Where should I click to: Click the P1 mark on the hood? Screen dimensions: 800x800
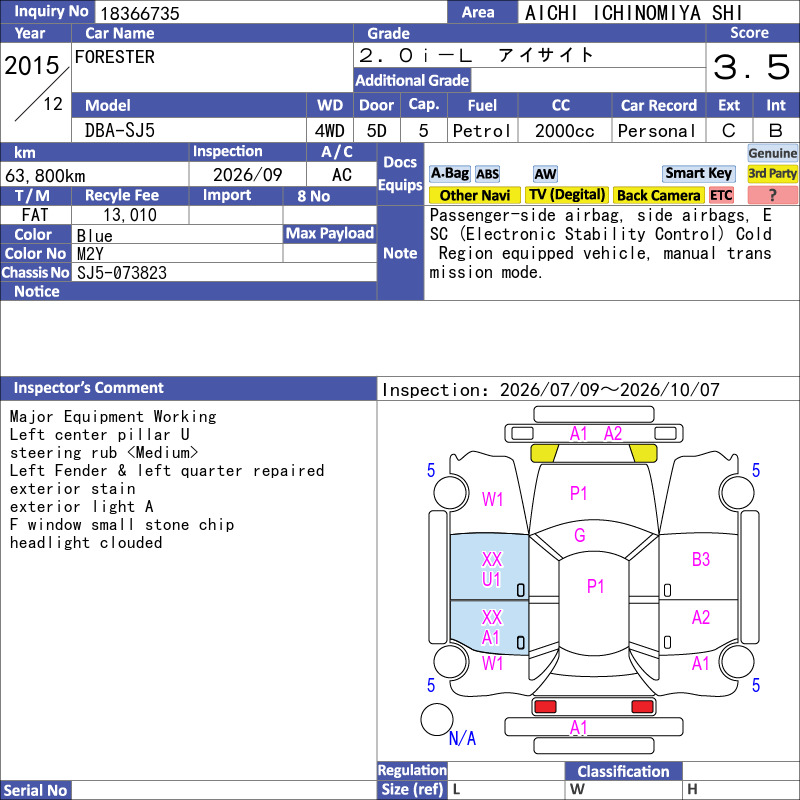(579, 493)
